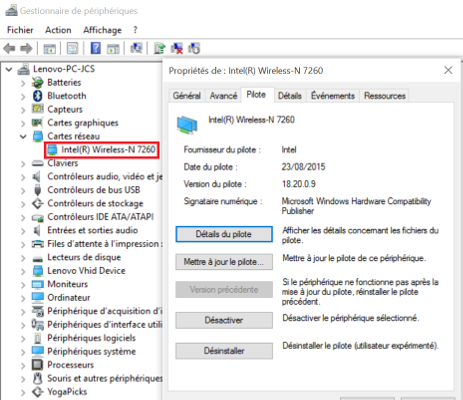Expand the Contrôleurs de bus USB category
Screen dimensions: 463x400
[x=23, y=191]
